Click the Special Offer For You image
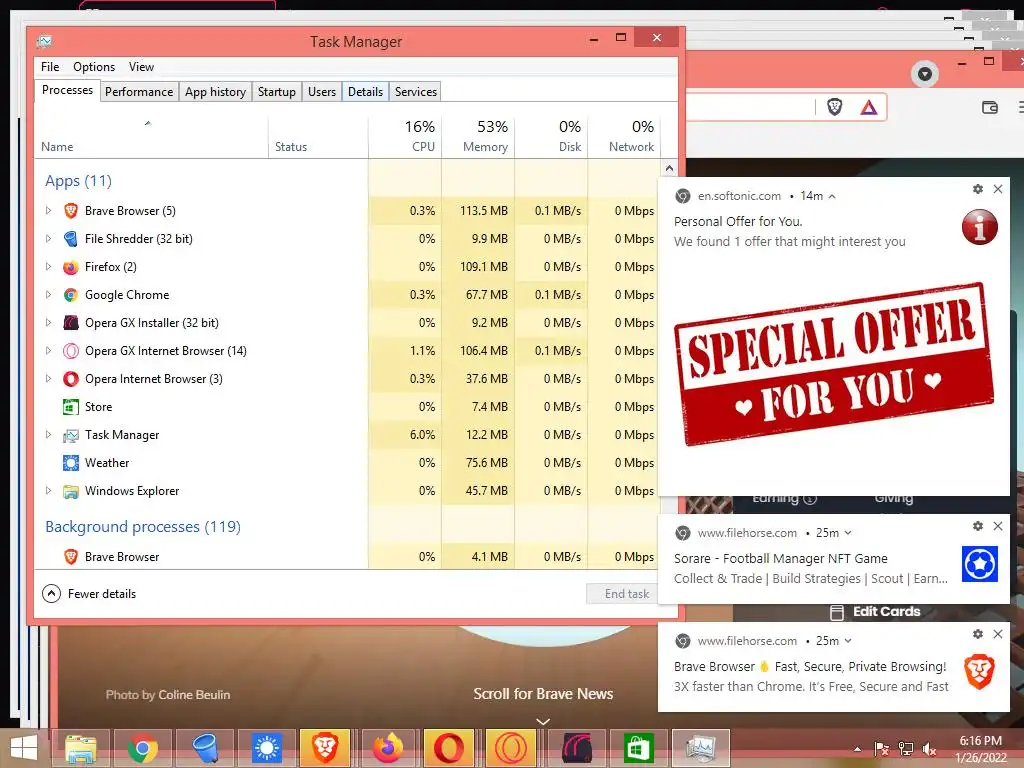This screenshot has height=768, width=1024. 833,364
